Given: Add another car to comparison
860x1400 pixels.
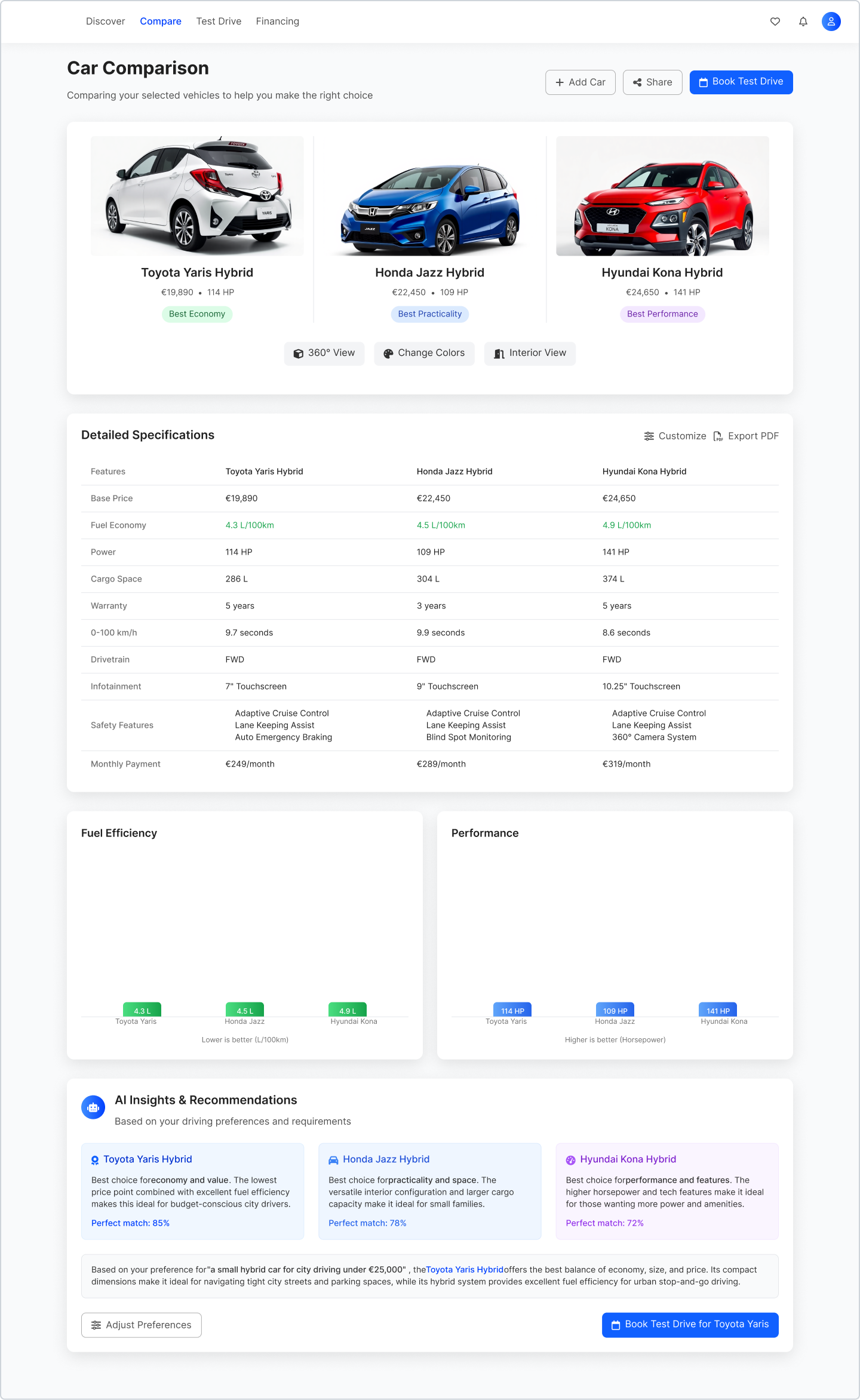Looking at the screenshot, I should tap(580, 82).
